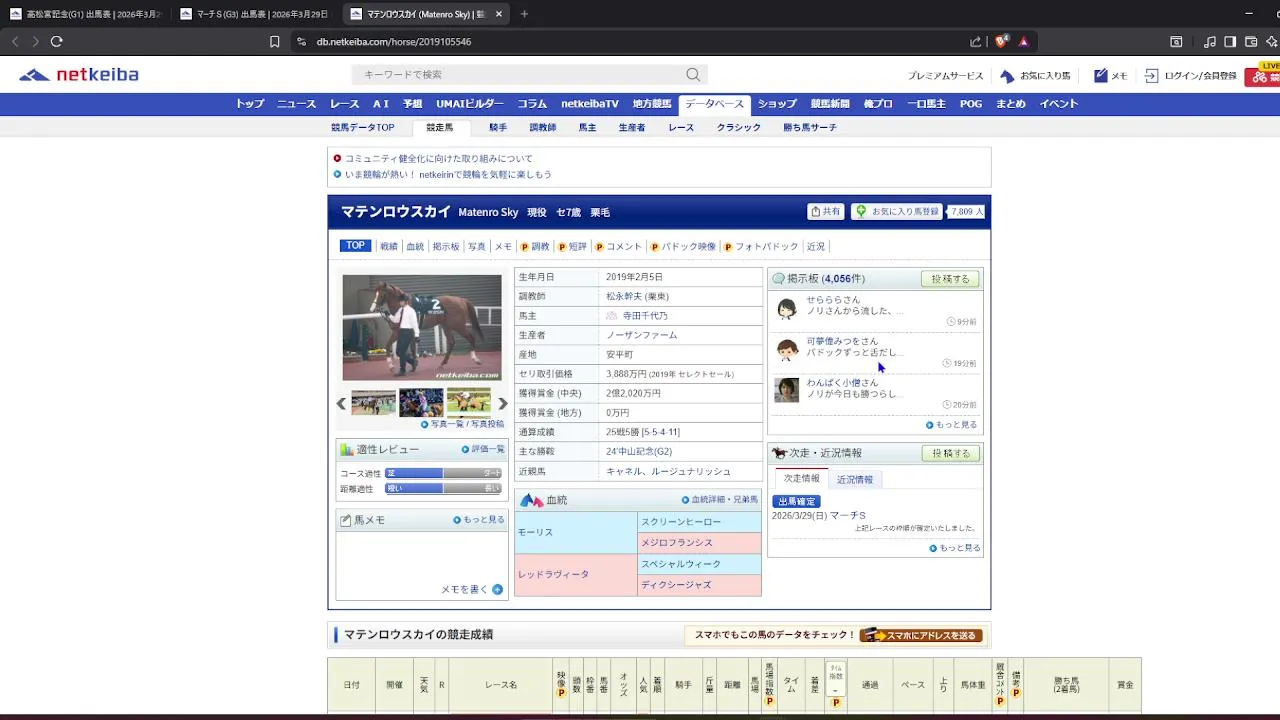Reload the page with the refresh icon
Screen dimensions: 1280x720
pos(57,42)
